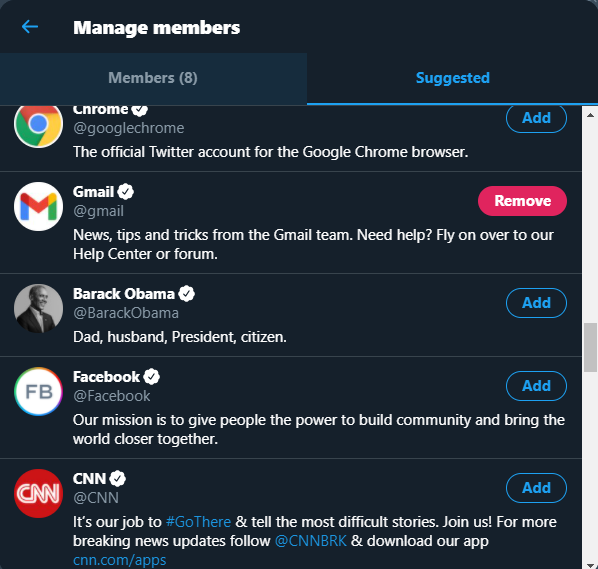The image size is (598, 569).
Task: Open the Chrome profile avatar
Action: (x=38, y=125)
